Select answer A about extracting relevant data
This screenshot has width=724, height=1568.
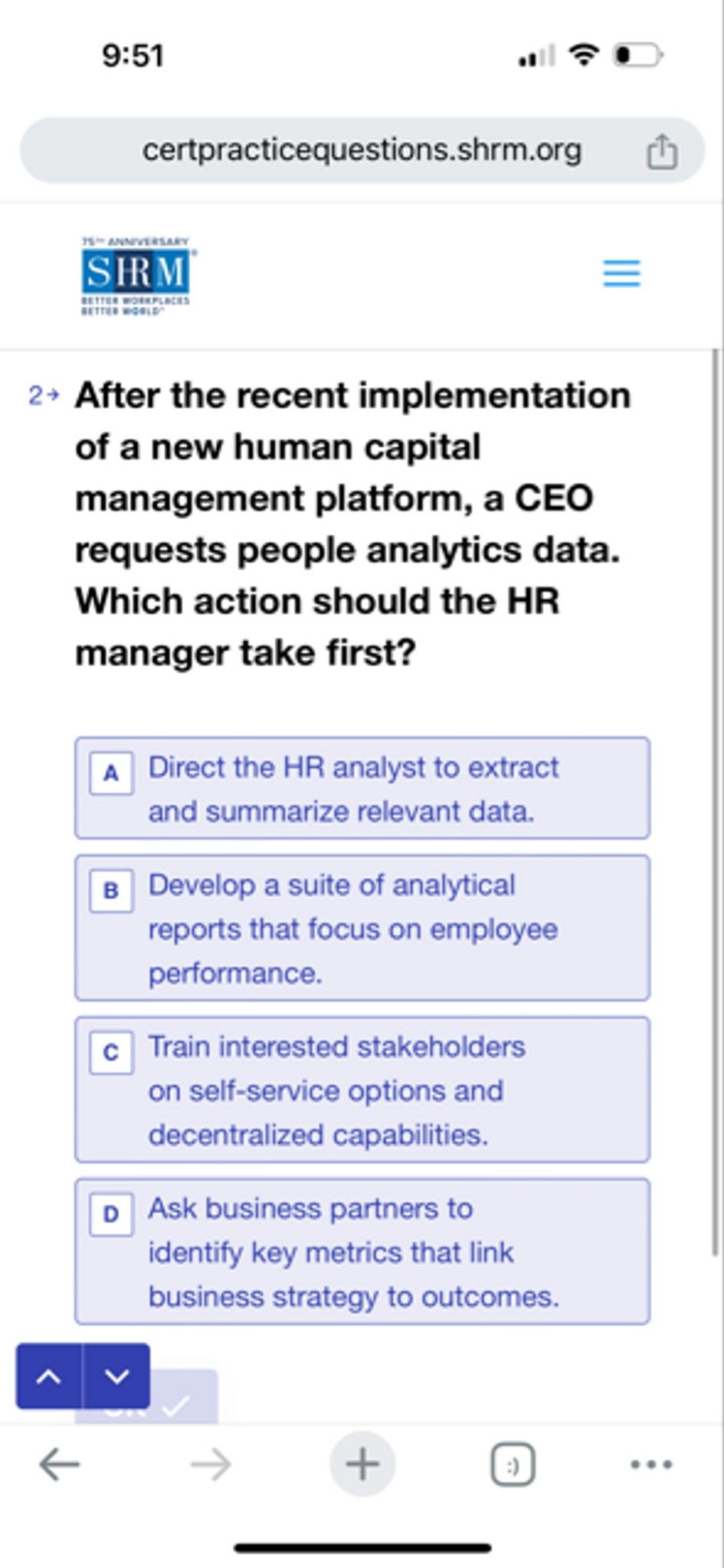click(x=362, y=788)
